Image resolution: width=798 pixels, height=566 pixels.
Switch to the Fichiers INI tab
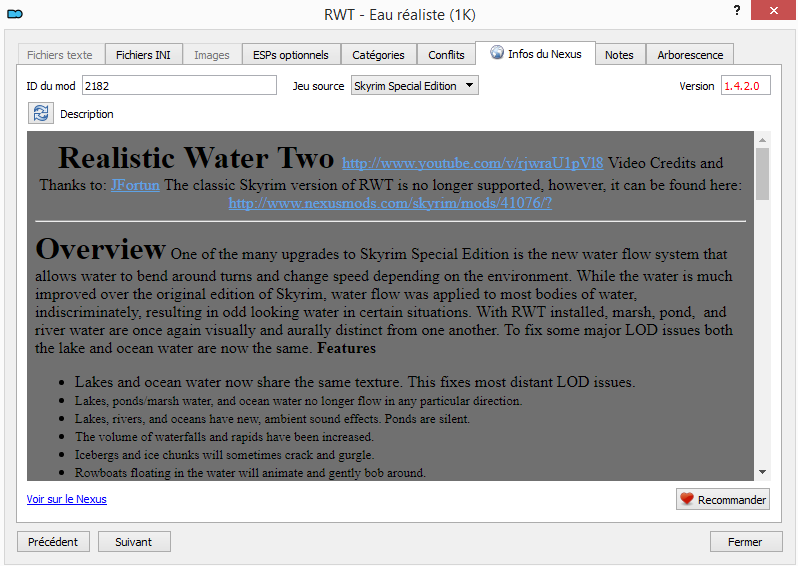pyautogui.click(x=143, y=55)
